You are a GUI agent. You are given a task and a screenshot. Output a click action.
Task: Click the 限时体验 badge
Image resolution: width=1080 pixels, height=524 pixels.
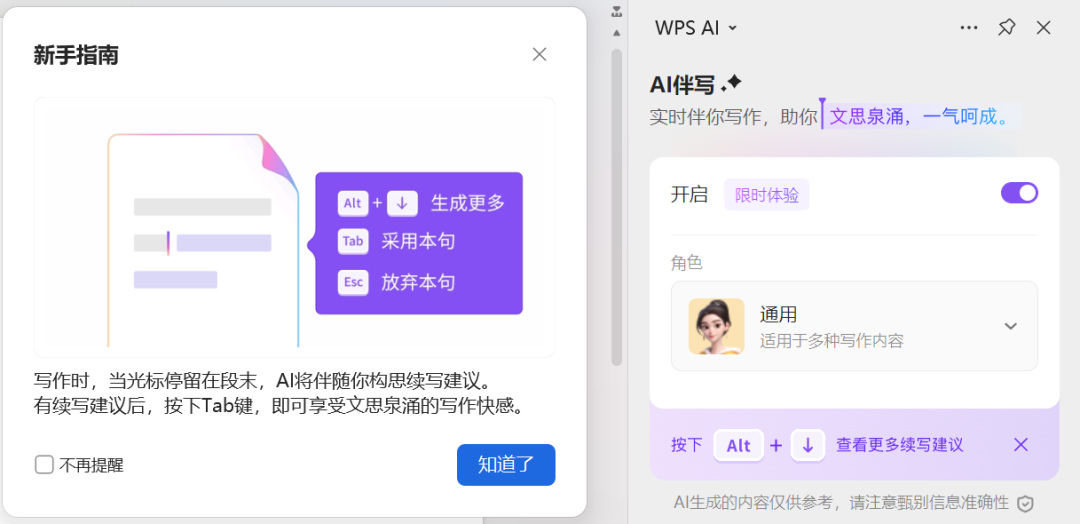point(767,195)
